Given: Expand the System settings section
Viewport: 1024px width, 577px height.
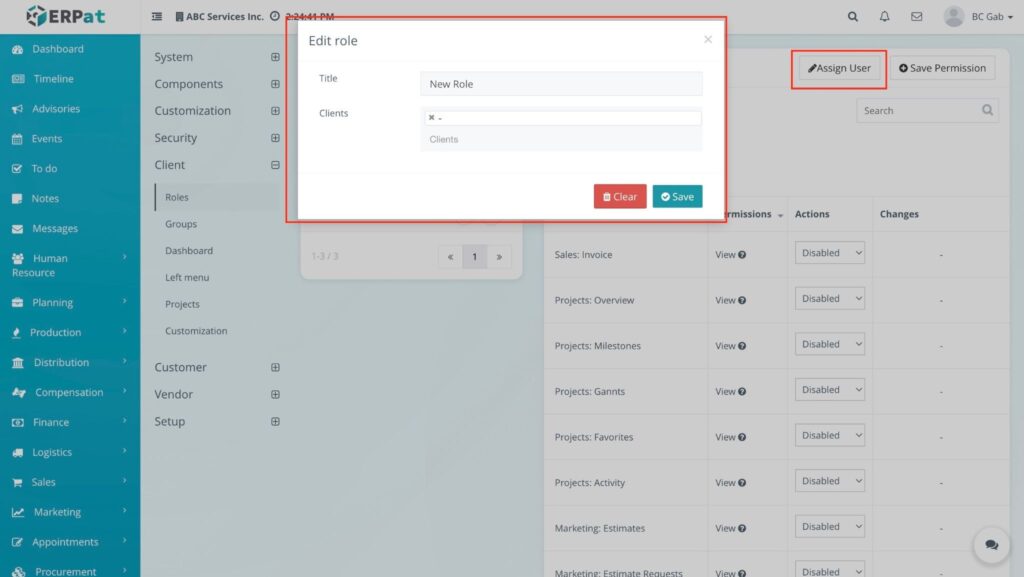Looking at the screenshot, I should 275,57.
